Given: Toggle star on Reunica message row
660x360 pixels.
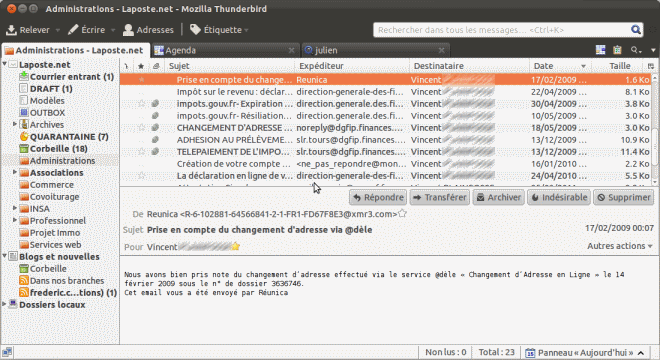Looking at the screenshot, I should tap(141, 80).
